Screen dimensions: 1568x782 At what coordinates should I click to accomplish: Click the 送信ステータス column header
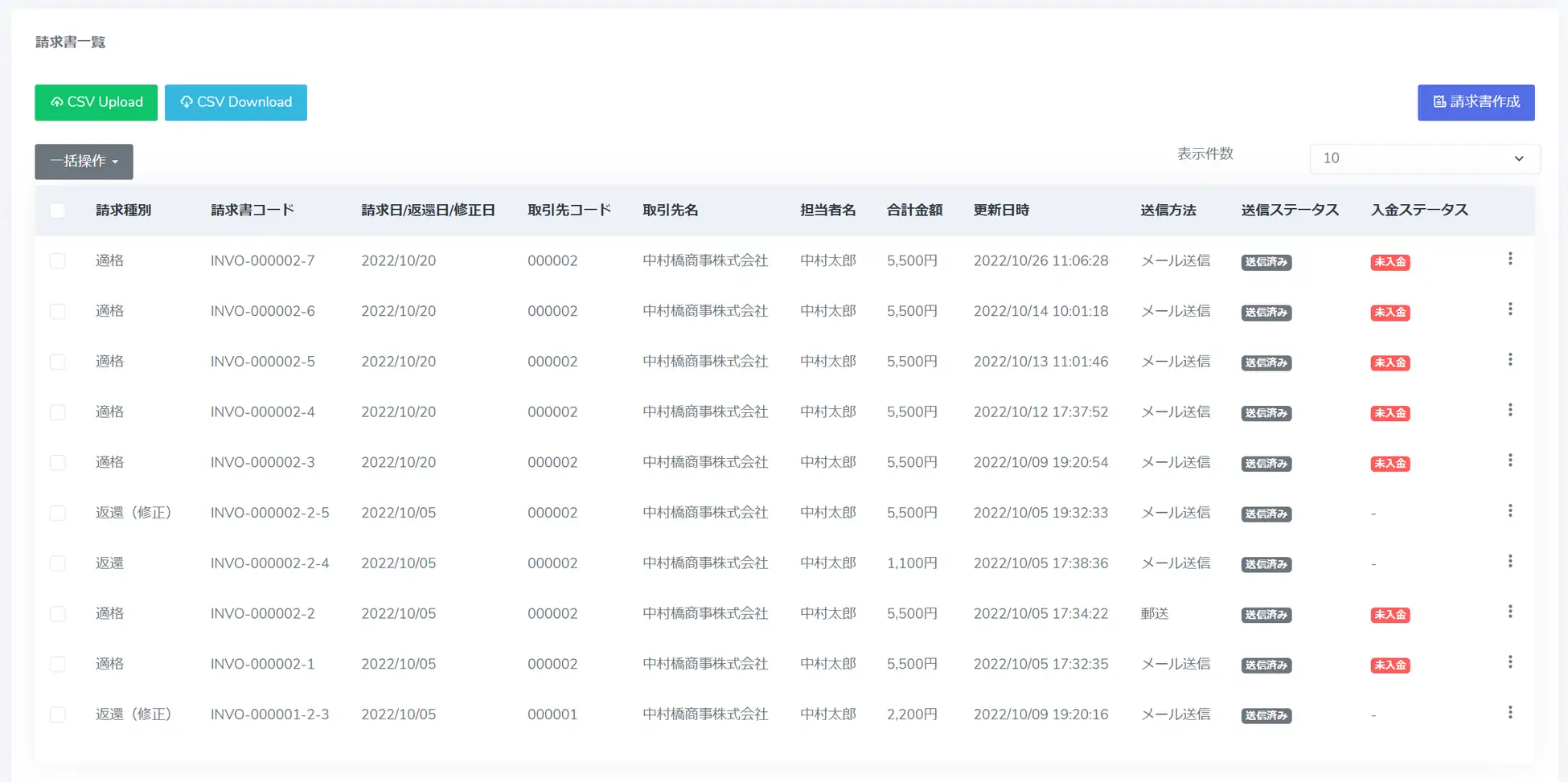[1290, 210]
